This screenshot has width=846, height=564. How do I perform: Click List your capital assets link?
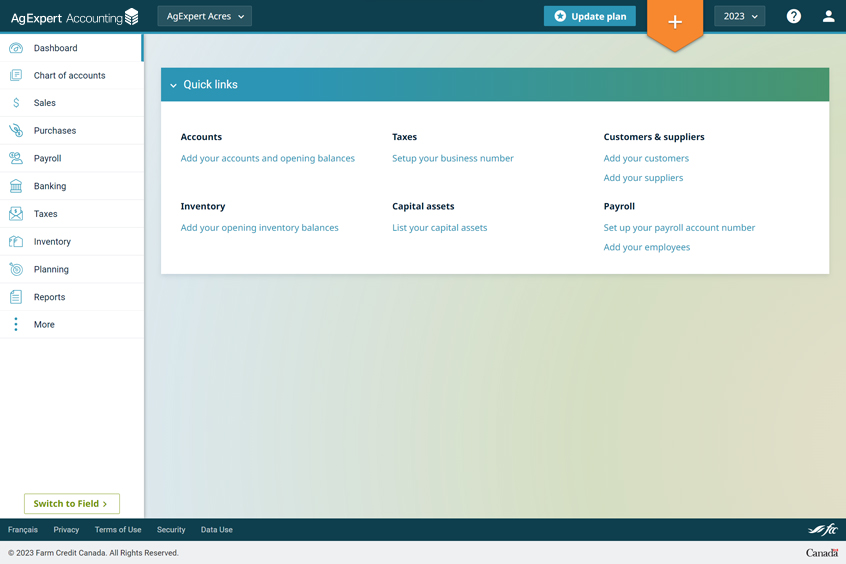click(x=439, y=228)
